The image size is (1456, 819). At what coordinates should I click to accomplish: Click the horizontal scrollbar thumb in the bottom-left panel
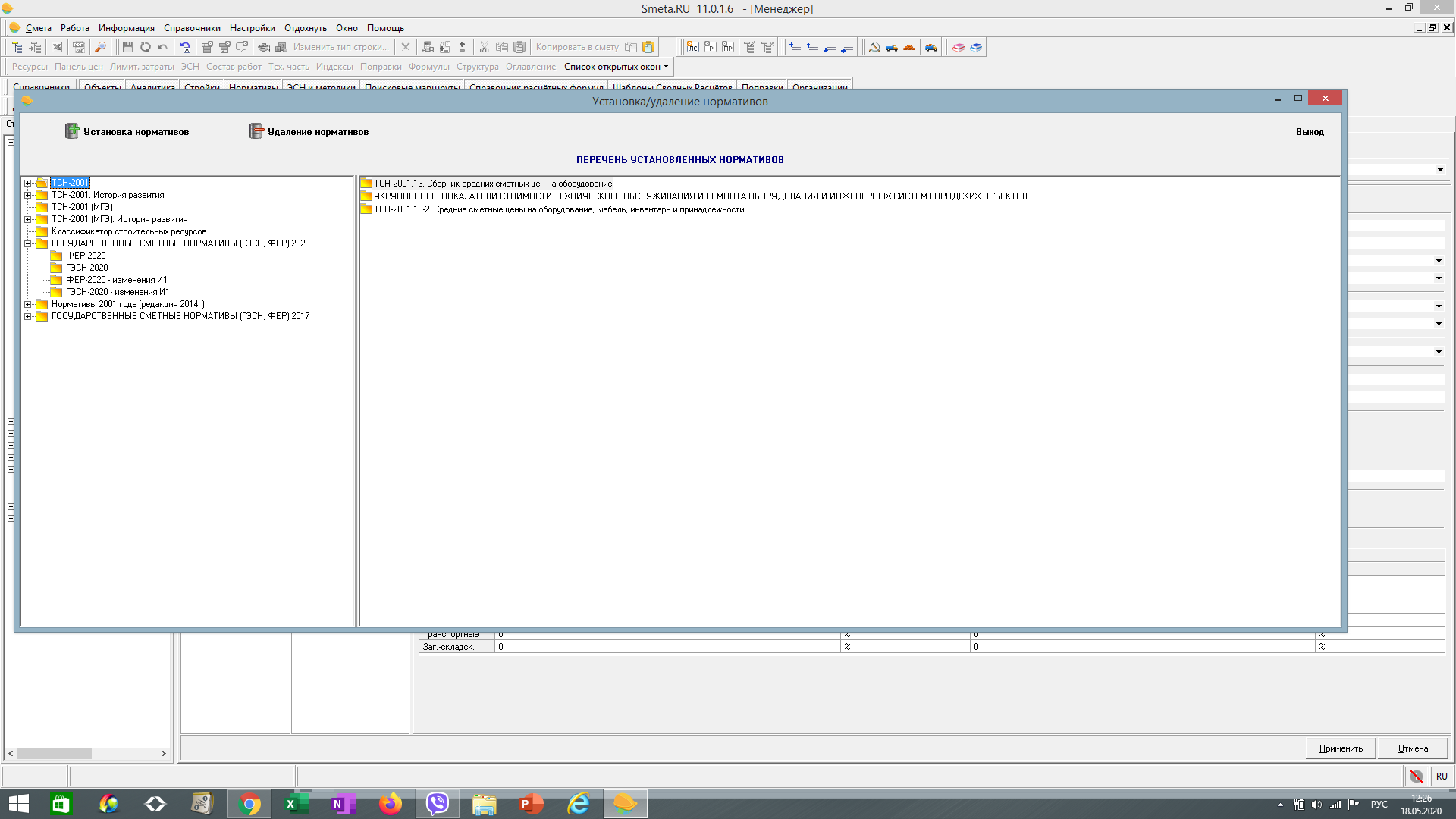(55, 753)
